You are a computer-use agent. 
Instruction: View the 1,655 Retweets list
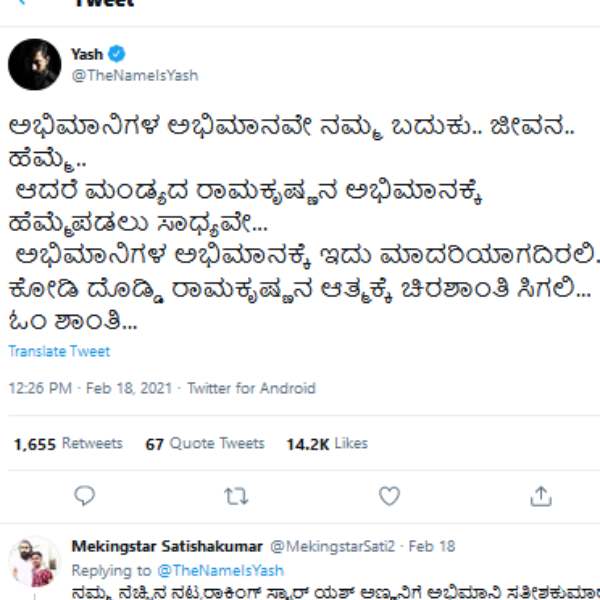(68, 443)
